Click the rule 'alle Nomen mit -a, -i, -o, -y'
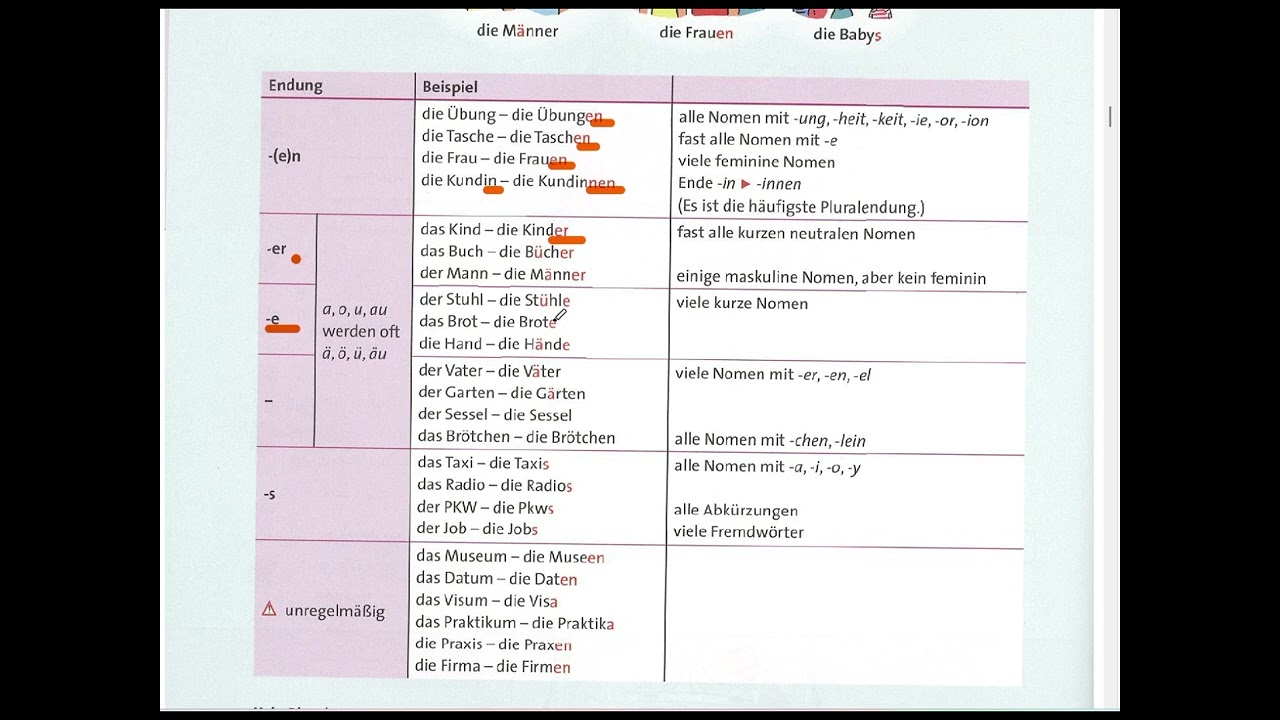This screenshot has height=720, width=1280. (767, 466)
